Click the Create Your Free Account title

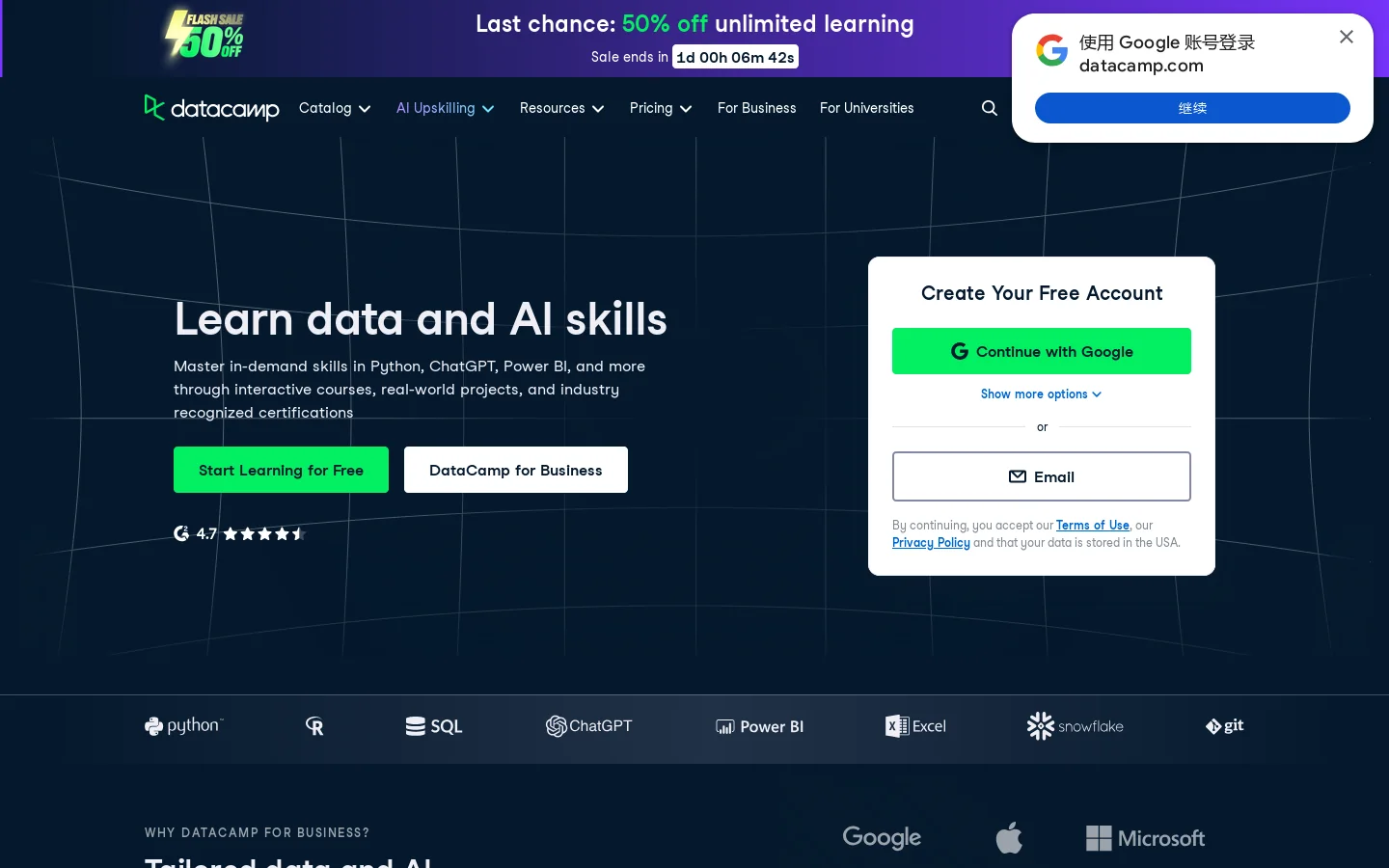[1042, 293]
